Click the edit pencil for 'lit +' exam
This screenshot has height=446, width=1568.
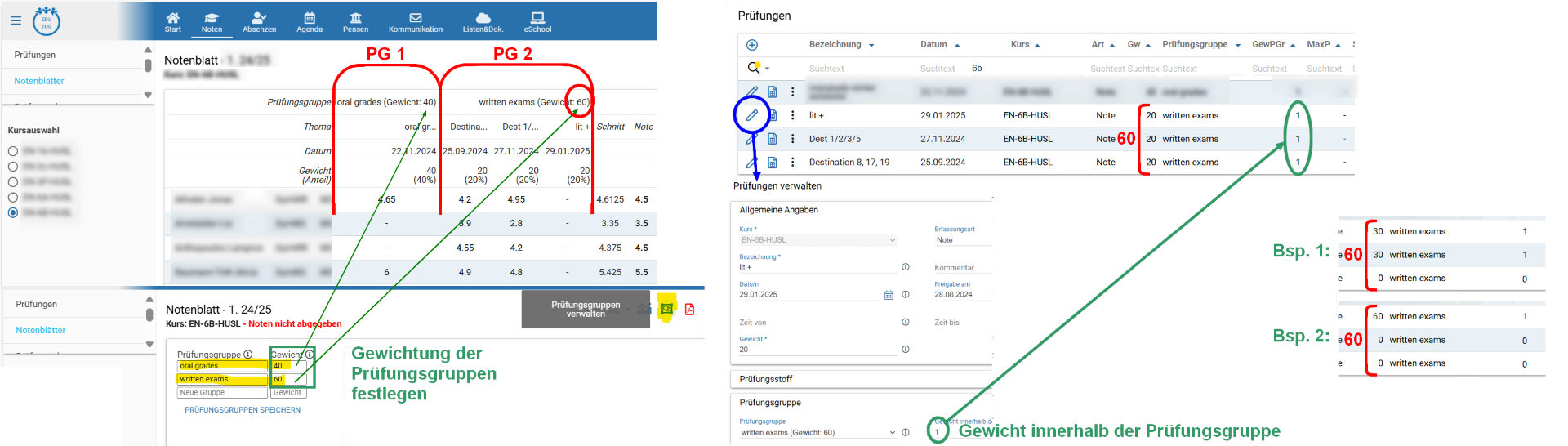(752, 115)
